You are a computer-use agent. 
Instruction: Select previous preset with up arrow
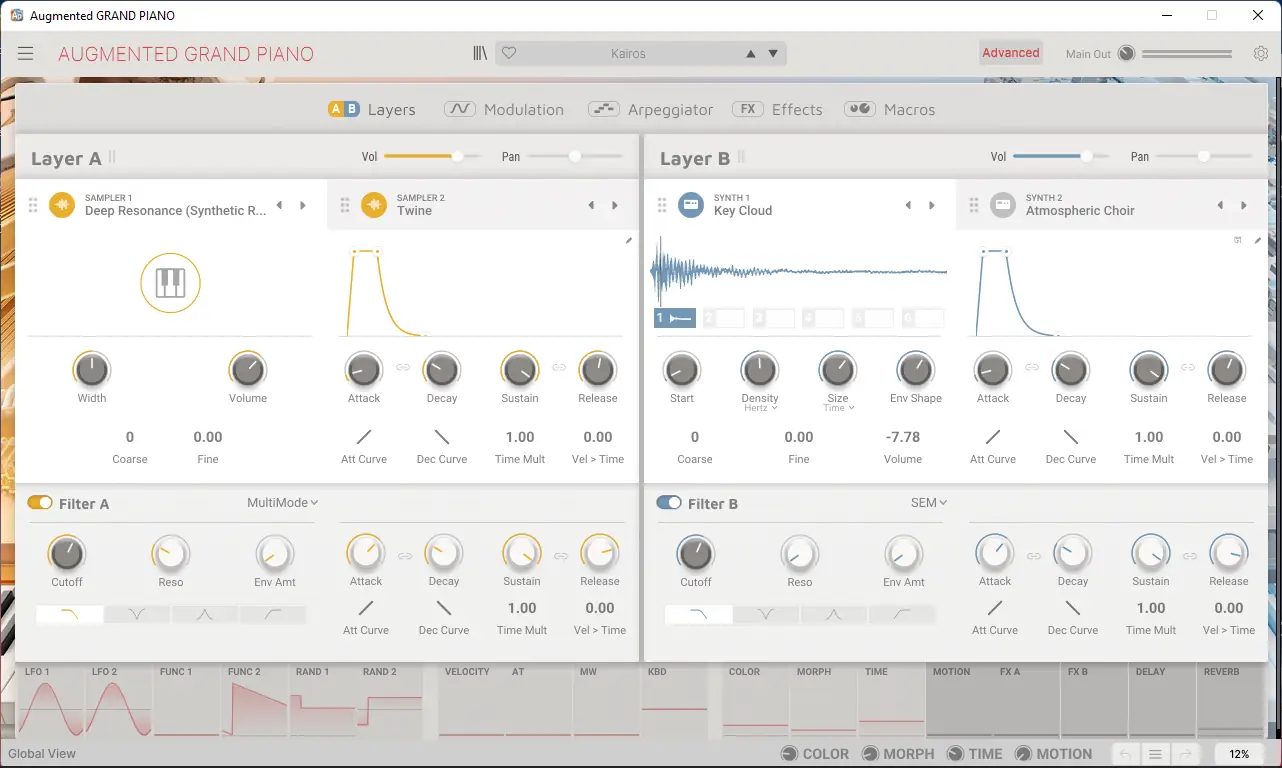[x=751, y=54]
